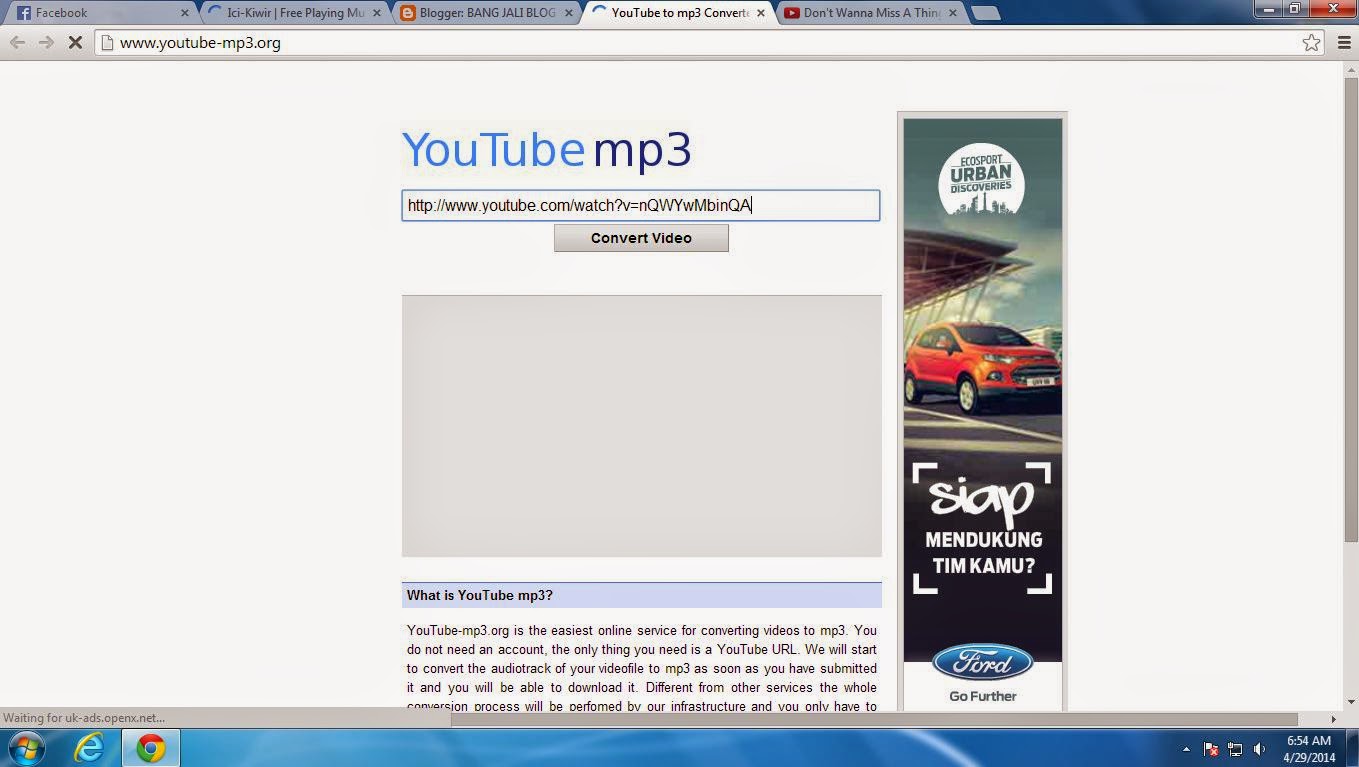Click the address bar with youtube-mp3.org
The image size is (1359, 767).
click(x=710, y=43)
